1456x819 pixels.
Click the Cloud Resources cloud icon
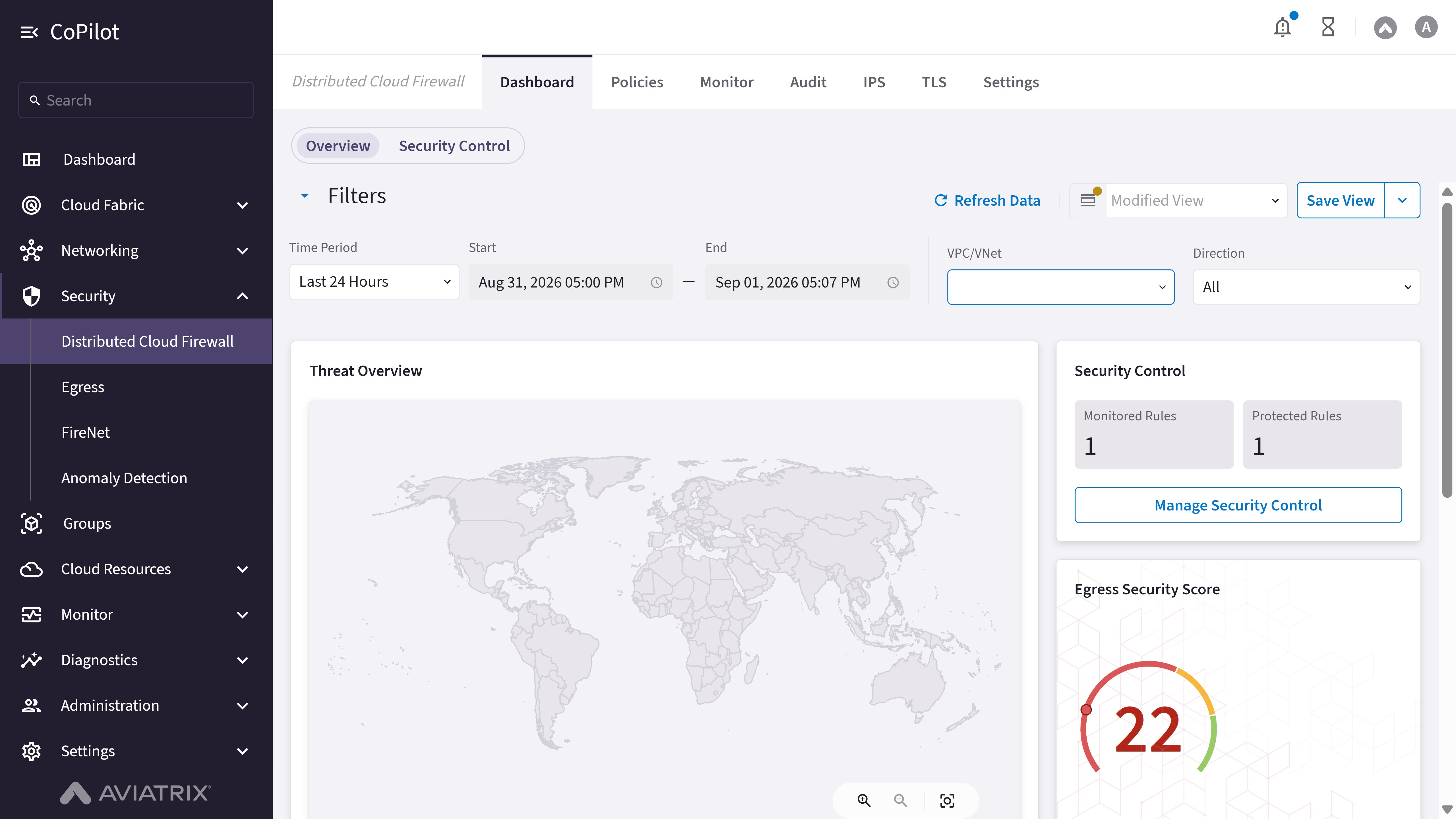tap(31, 569)
